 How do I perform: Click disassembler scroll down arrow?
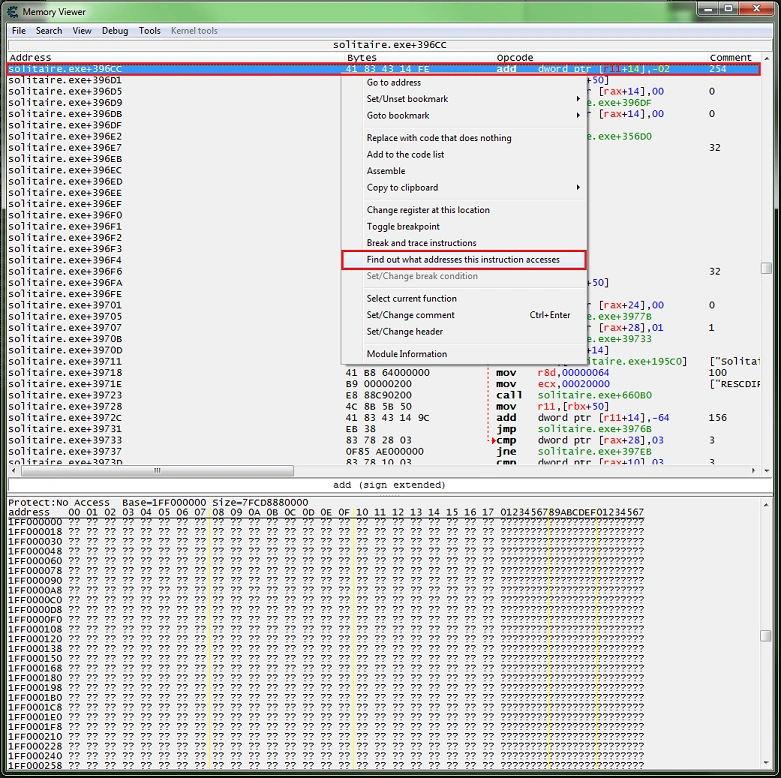point(767,471)
